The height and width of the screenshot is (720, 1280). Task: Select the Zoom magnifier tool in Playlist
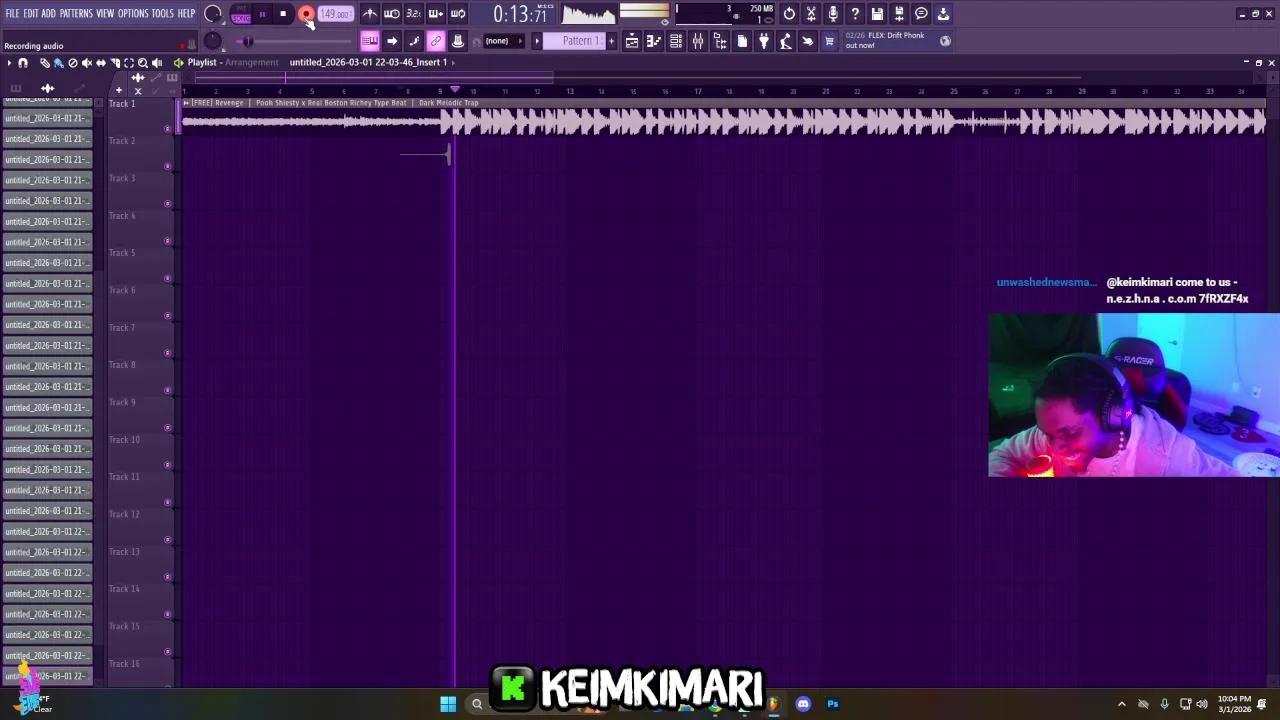coord(142,63)
